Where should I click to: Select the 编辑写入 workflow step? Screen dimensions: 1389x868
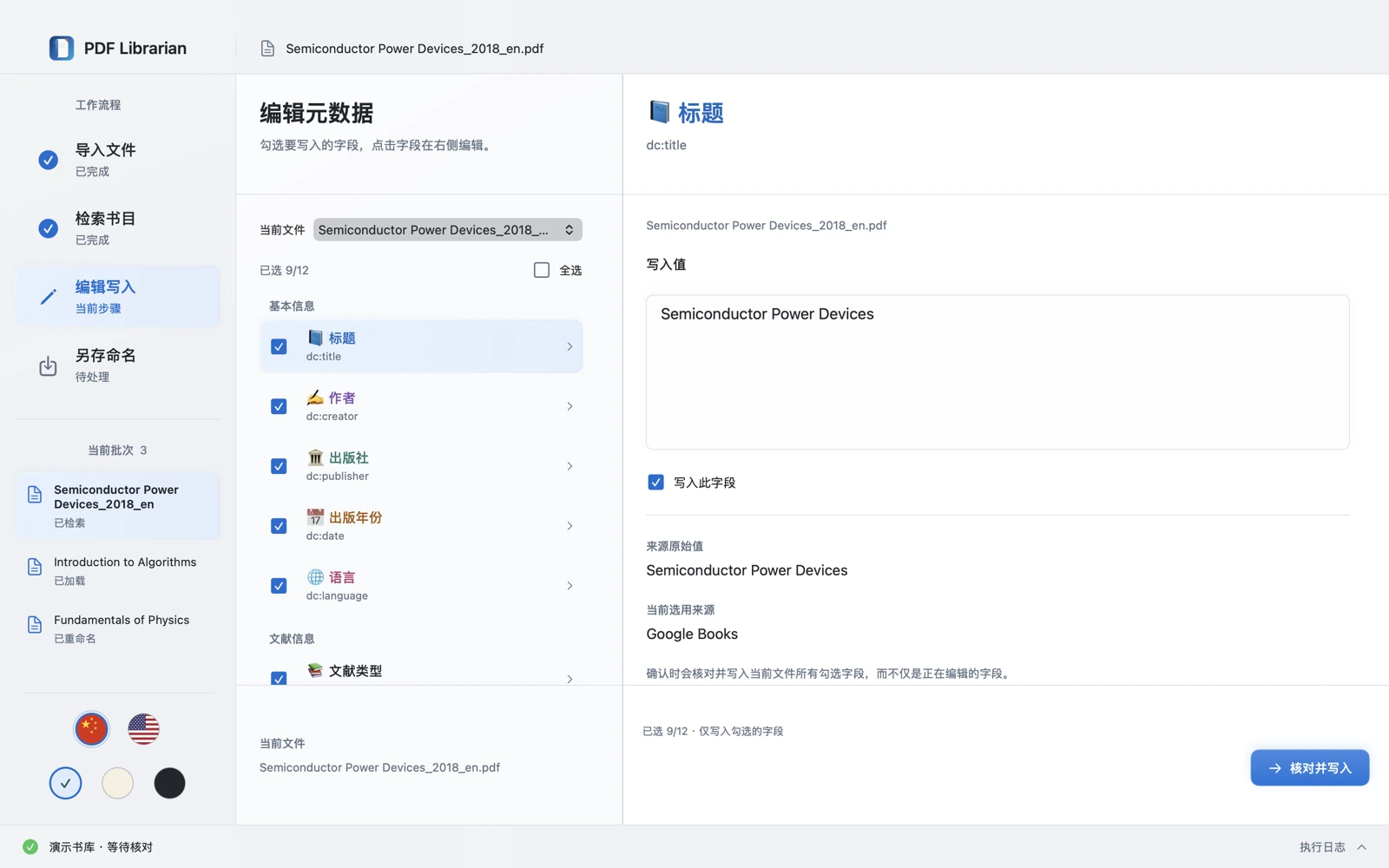click(x=117, y=297)
